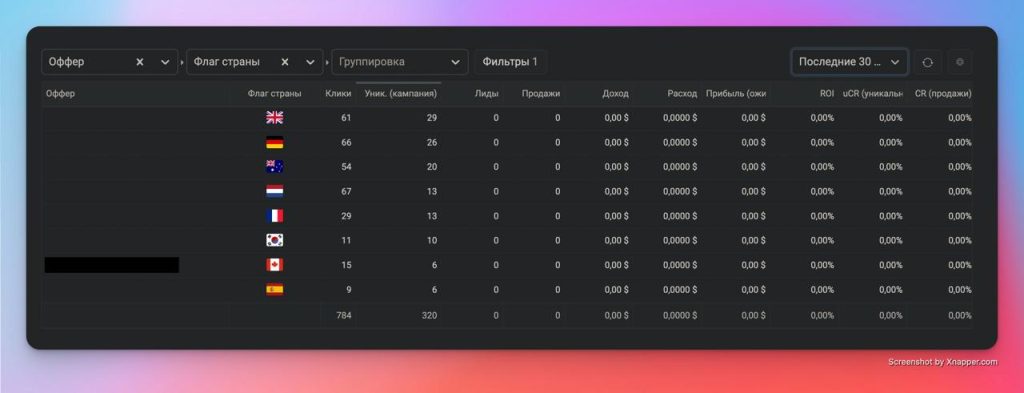Sort by the Клики column header
This screenshot has height=393, width=1024.
coord(338,94)
